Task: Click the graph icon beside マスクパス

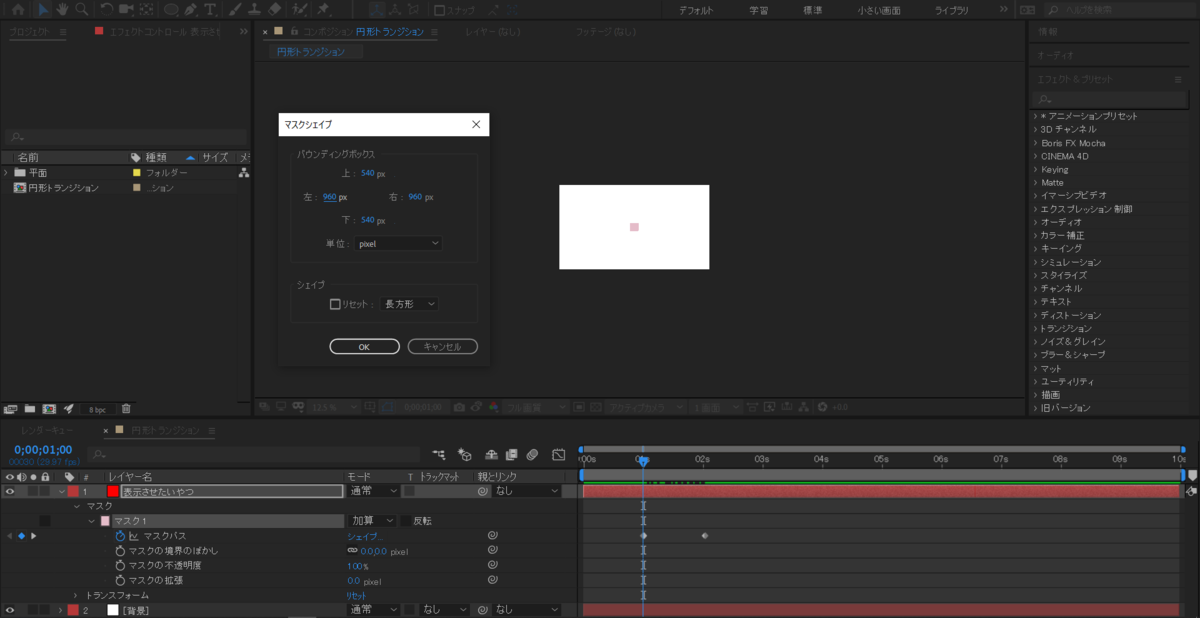Action: [x=134, y=536]
